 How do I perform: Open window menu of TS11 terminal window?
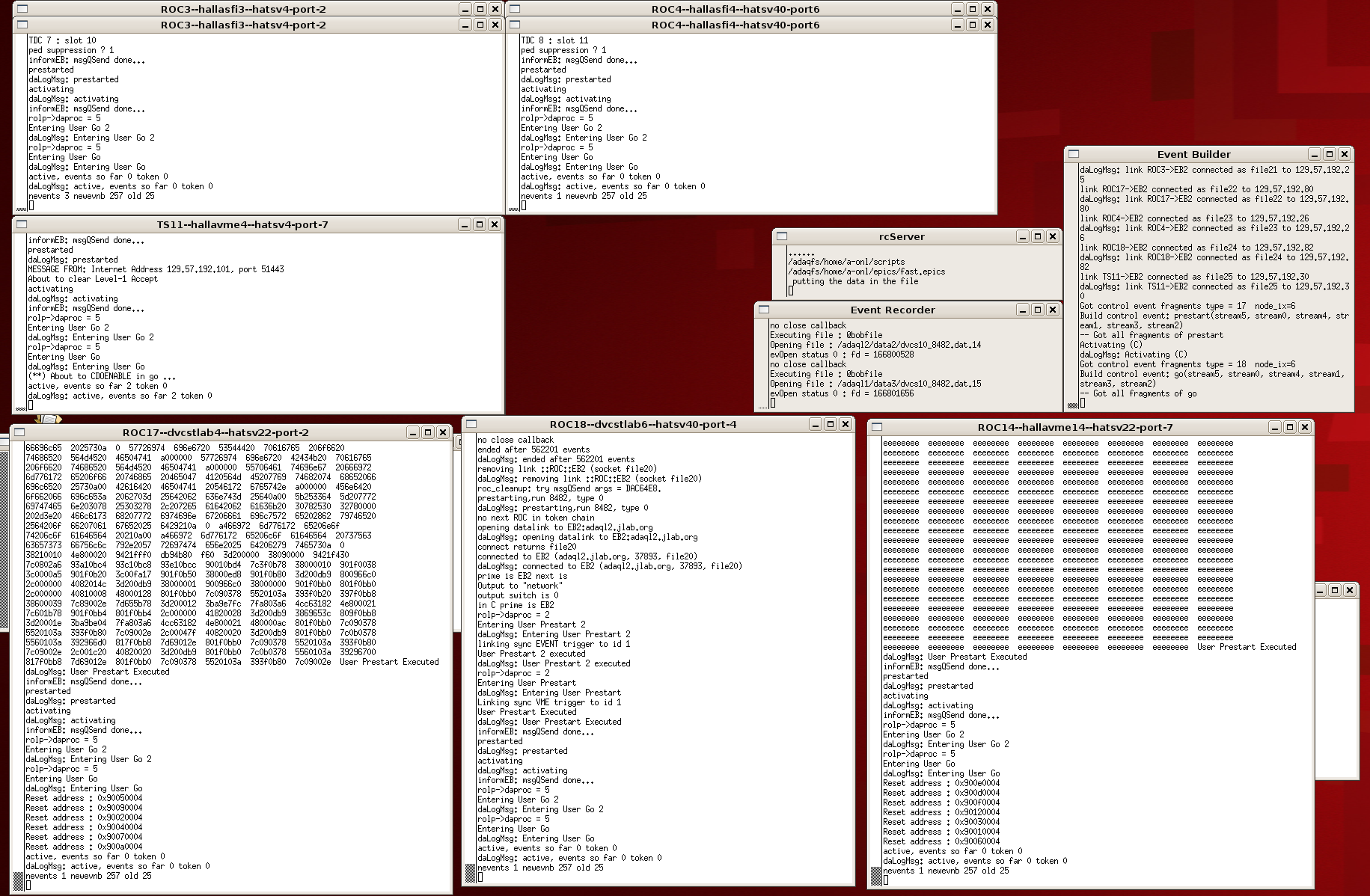tap(22, 224)
